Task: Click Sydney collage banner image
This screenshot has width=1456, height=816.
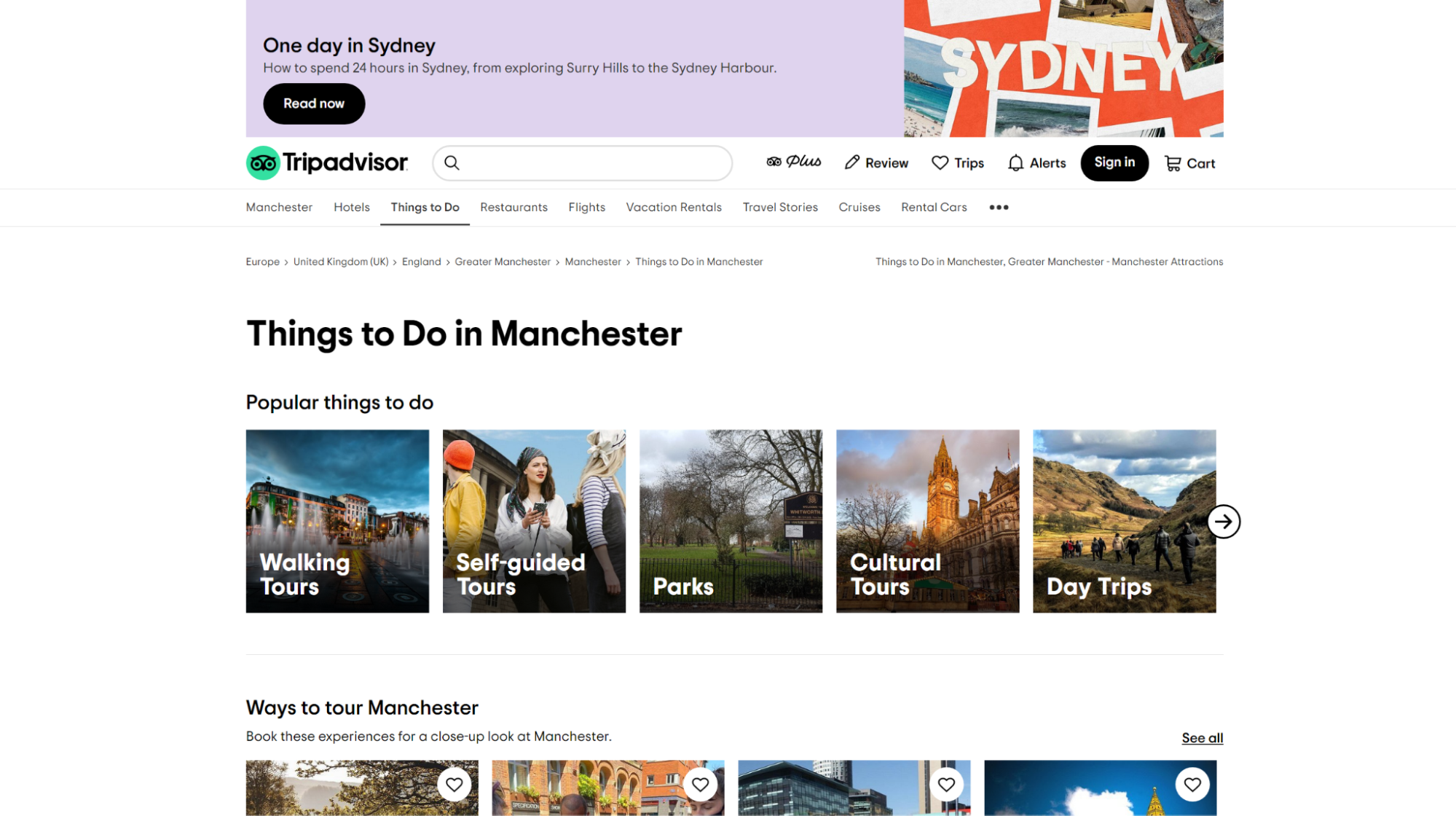Action: click(1063, 68)
